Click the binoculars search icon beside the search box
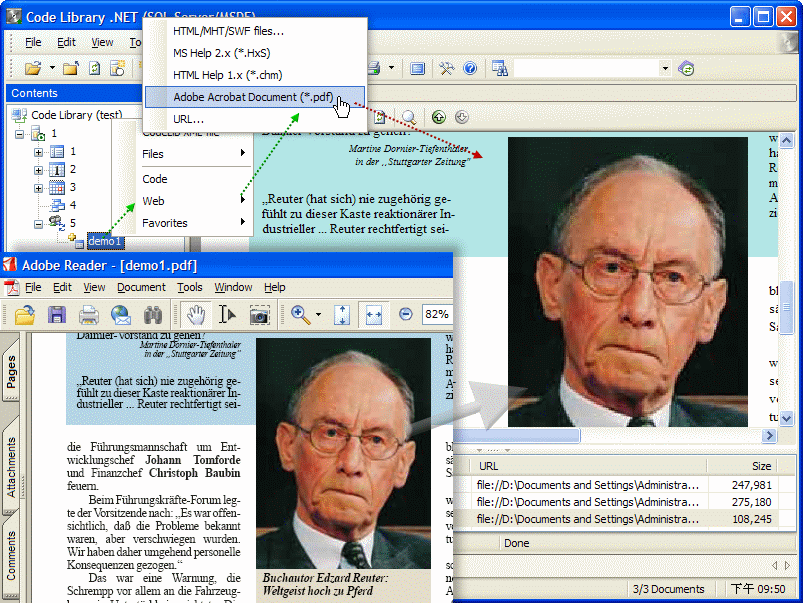 point(499,68)
